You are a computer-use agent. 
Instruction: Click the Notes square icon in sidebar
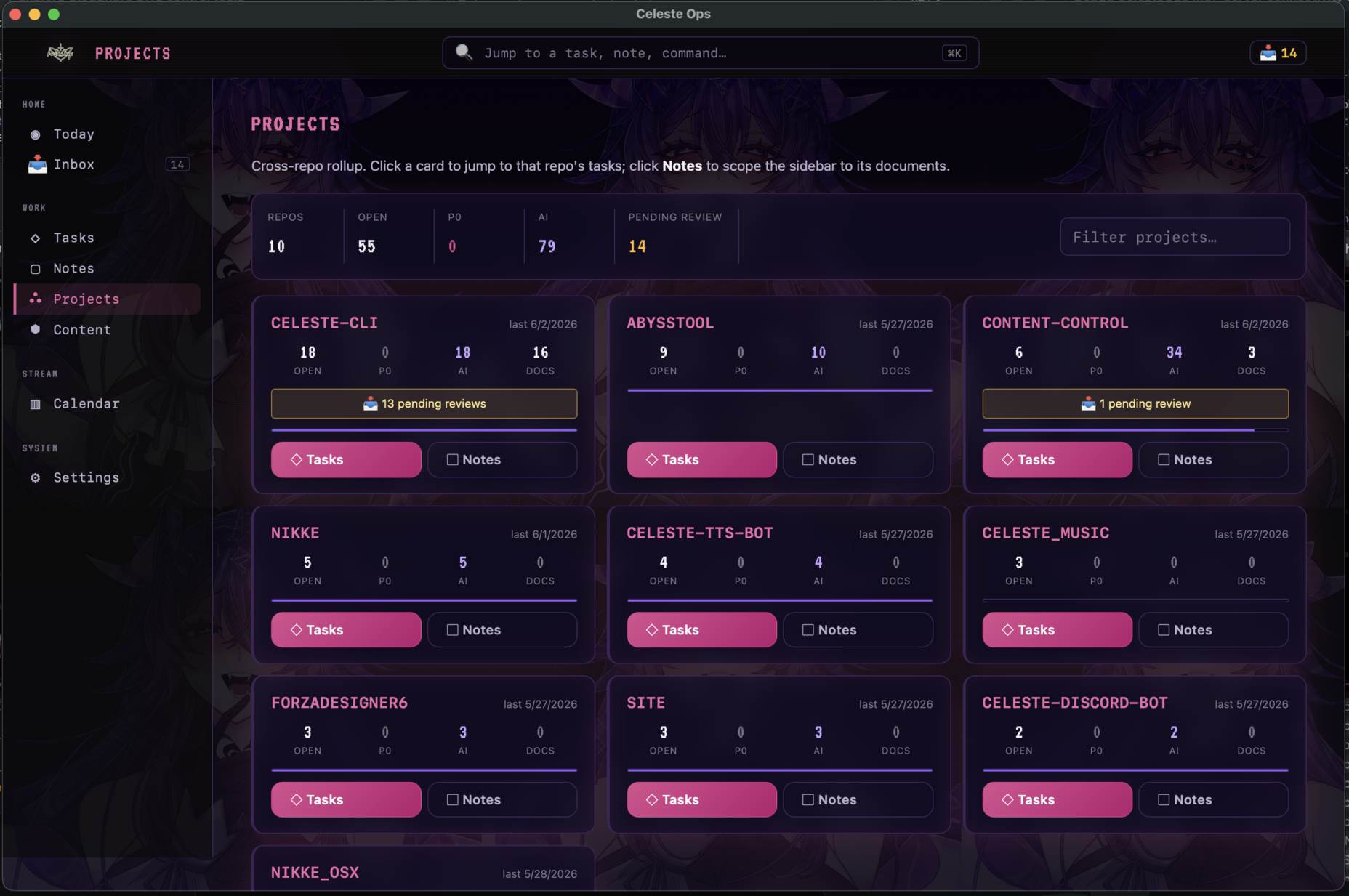(x=35, y=269)
